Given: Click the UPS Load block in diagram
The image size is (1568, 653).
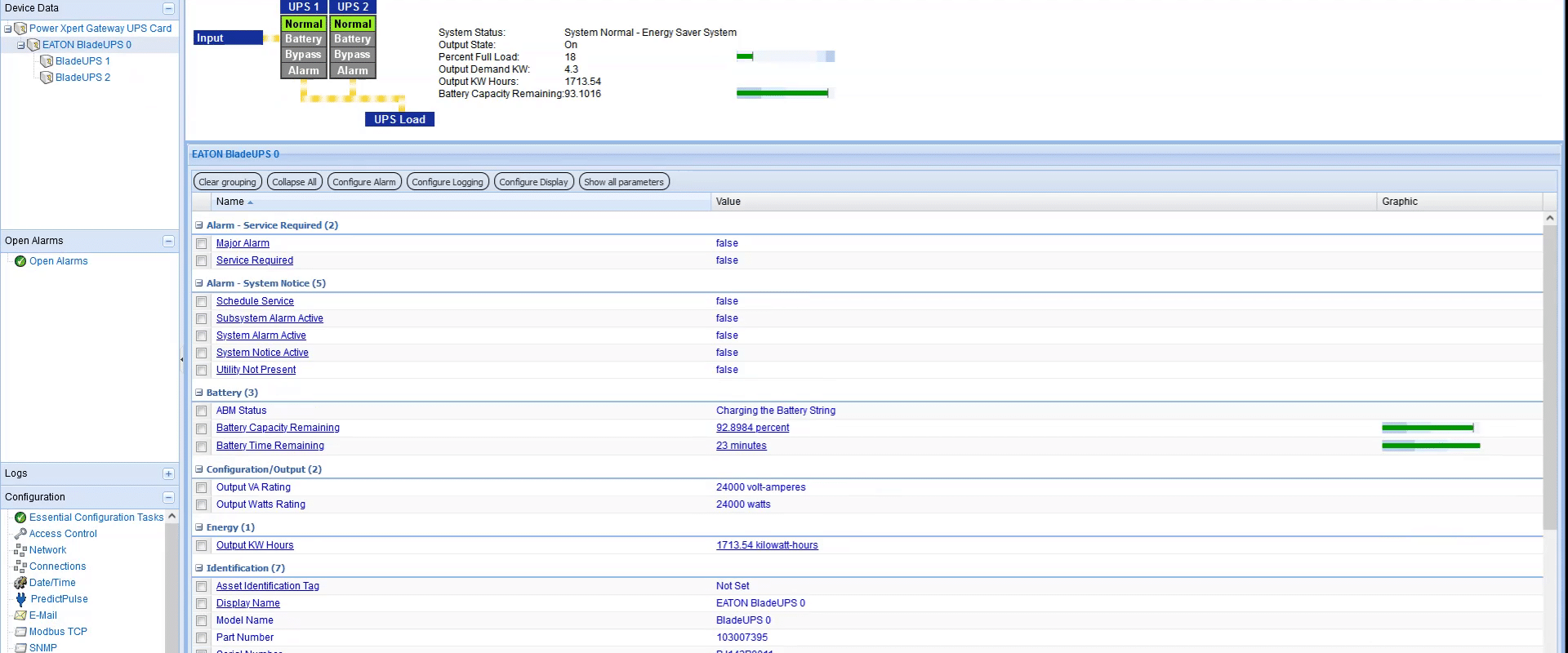Looking at the screenshot, I should 399,119.
